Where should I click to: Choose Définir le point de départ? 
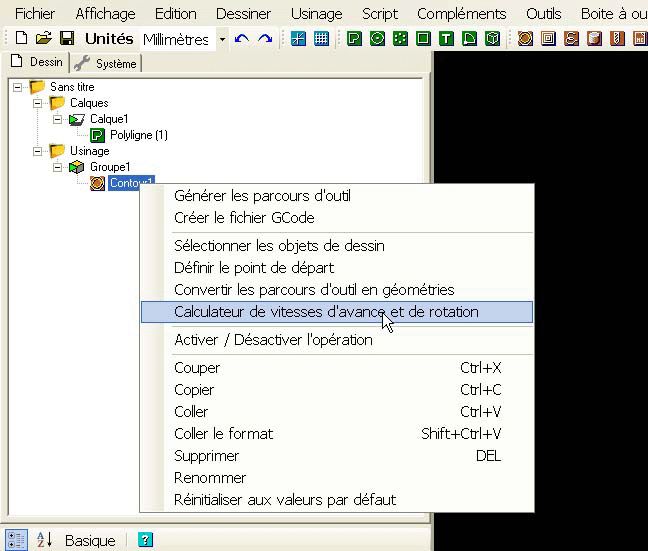click(x=337, y=267)
